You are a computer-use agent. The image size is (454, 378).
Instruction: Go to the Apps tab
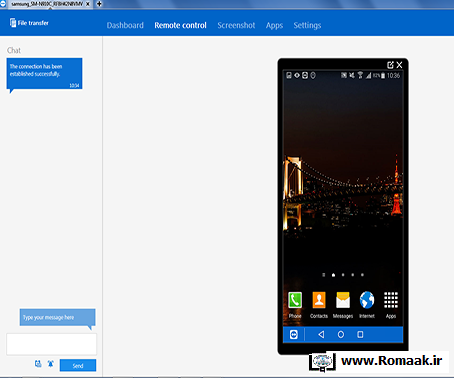(274, 26)
